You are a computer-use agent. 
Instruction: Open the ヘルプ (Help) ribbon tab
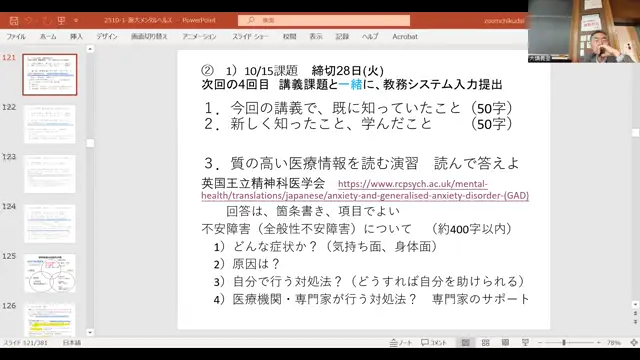point(370,36)
